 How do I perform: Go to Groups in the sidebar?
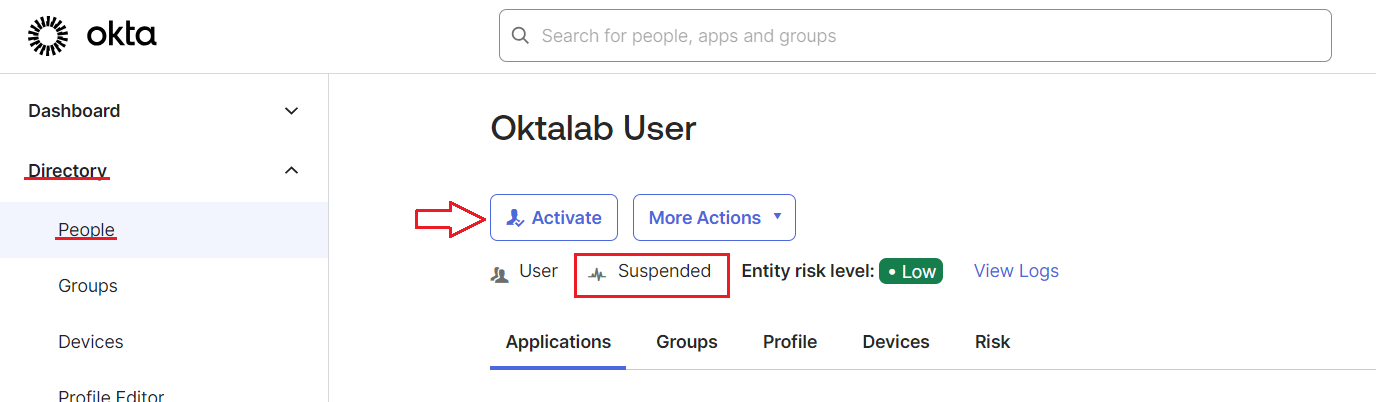(x=88, y=286)
